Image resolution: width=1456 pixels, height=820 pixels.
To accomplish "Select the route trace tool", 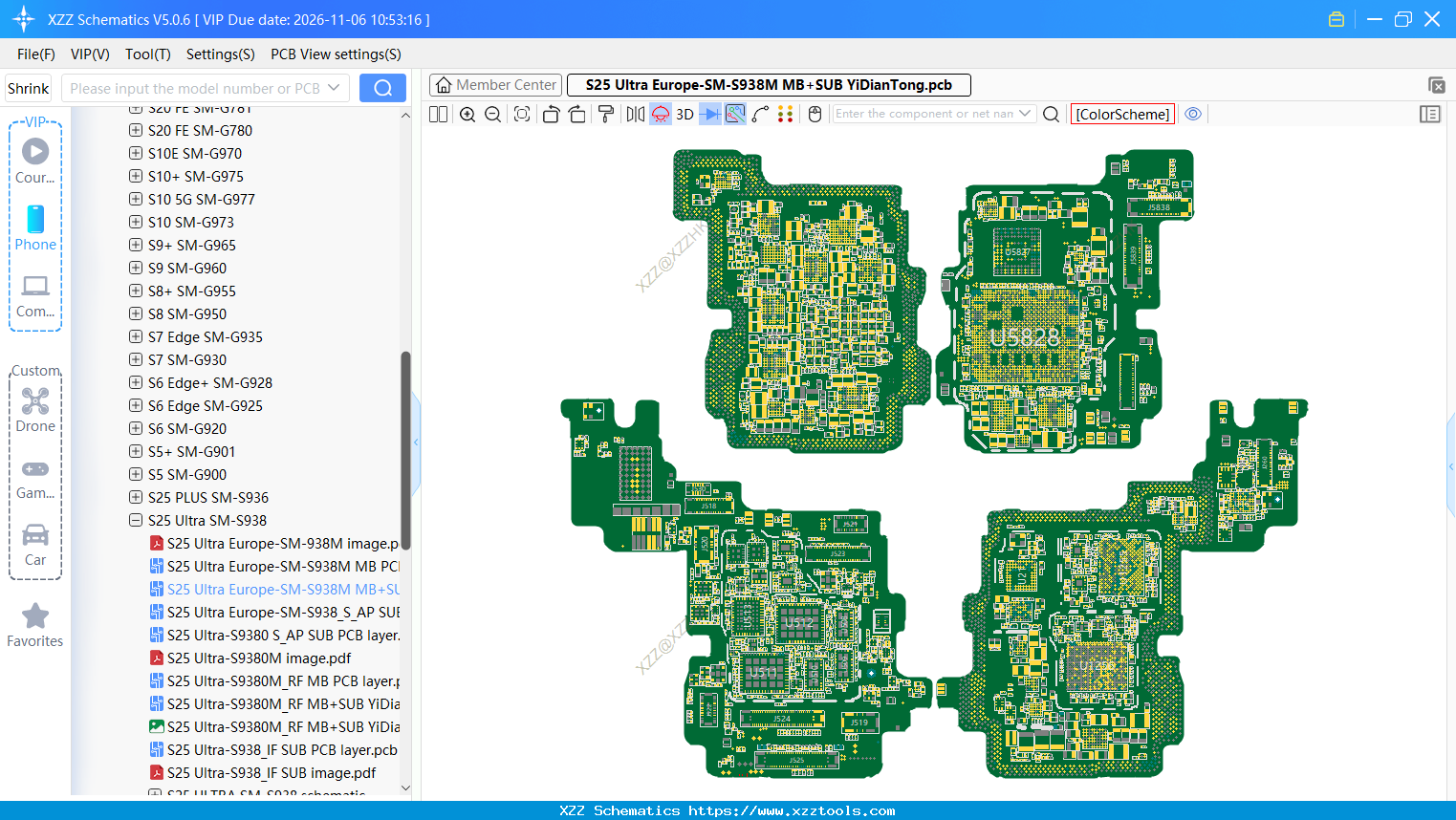I will (x=761, y=114).
